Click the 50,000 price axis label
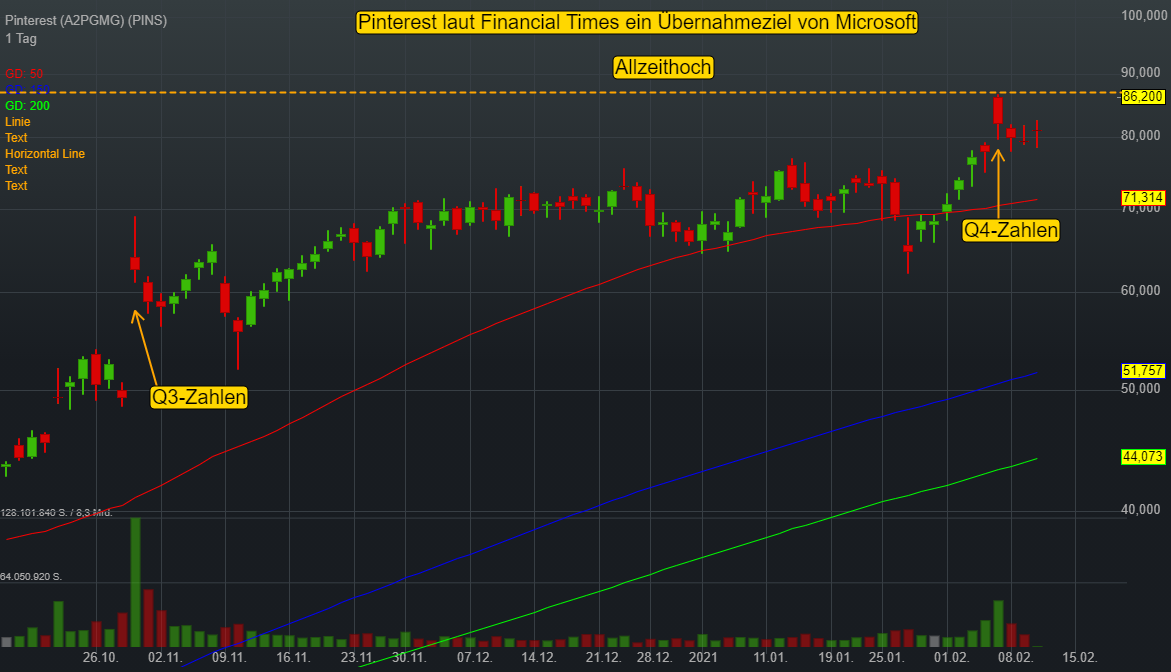The height and width of the screenshot is (672, 1171). tap(1141, 388)
